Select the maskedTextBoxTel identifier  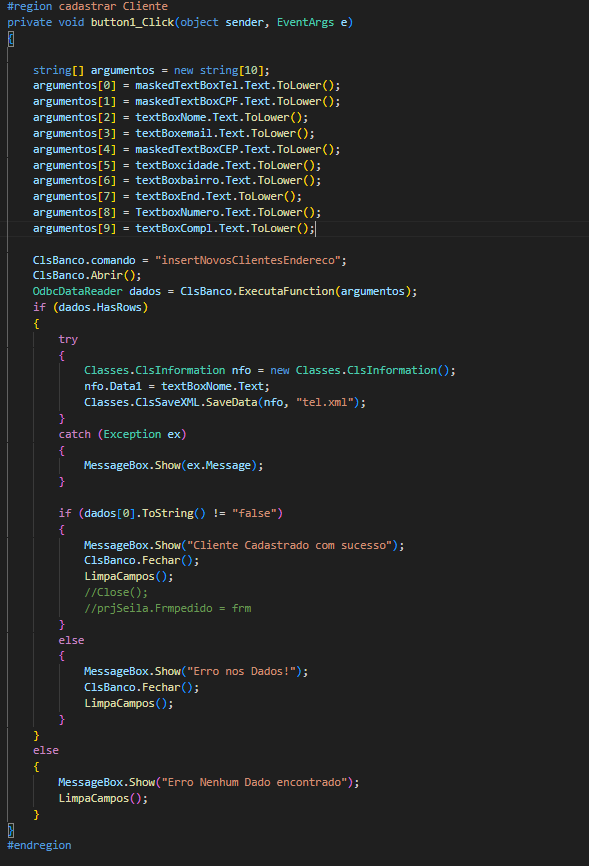(187, 86)
